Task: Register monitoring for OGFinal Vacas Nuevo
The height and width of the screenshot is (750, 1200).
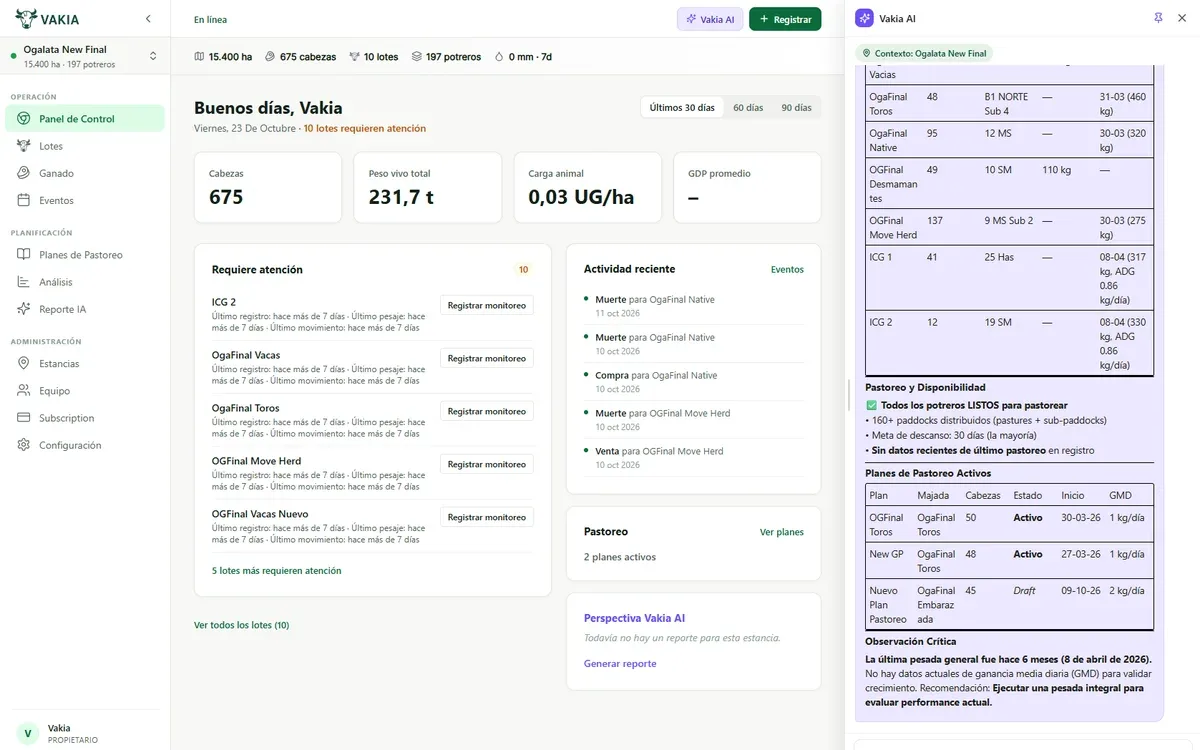Action: click(487, 517)
